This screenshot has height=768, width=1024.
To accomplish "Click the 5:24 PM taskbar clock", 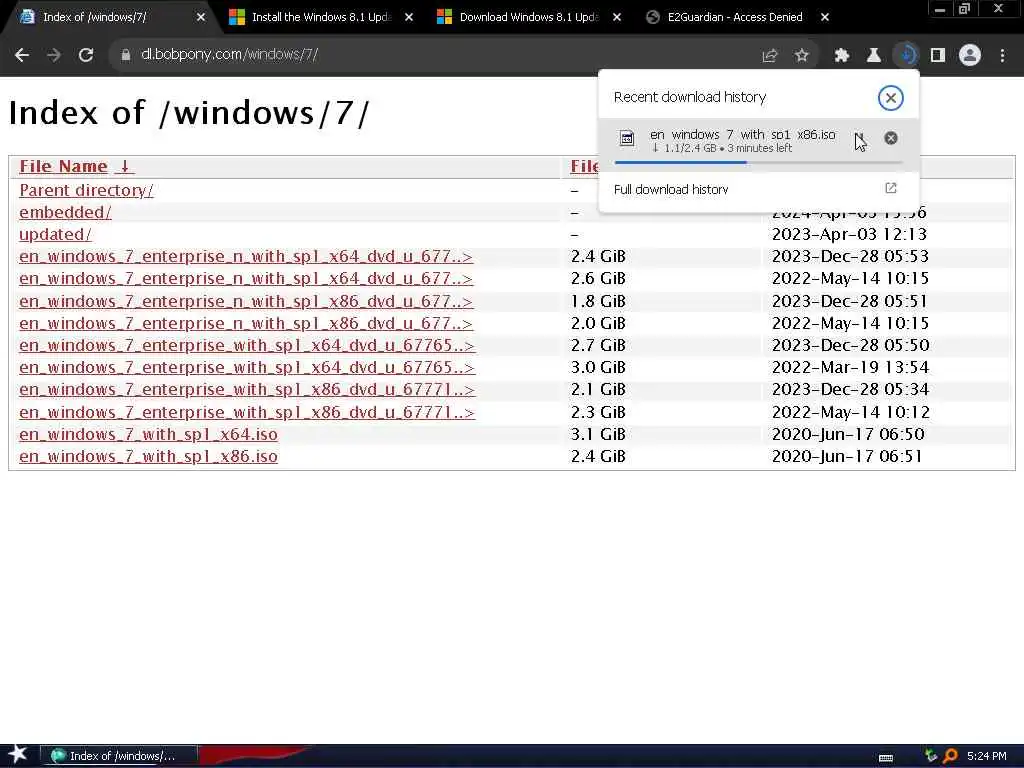I will tap(987, 756).
